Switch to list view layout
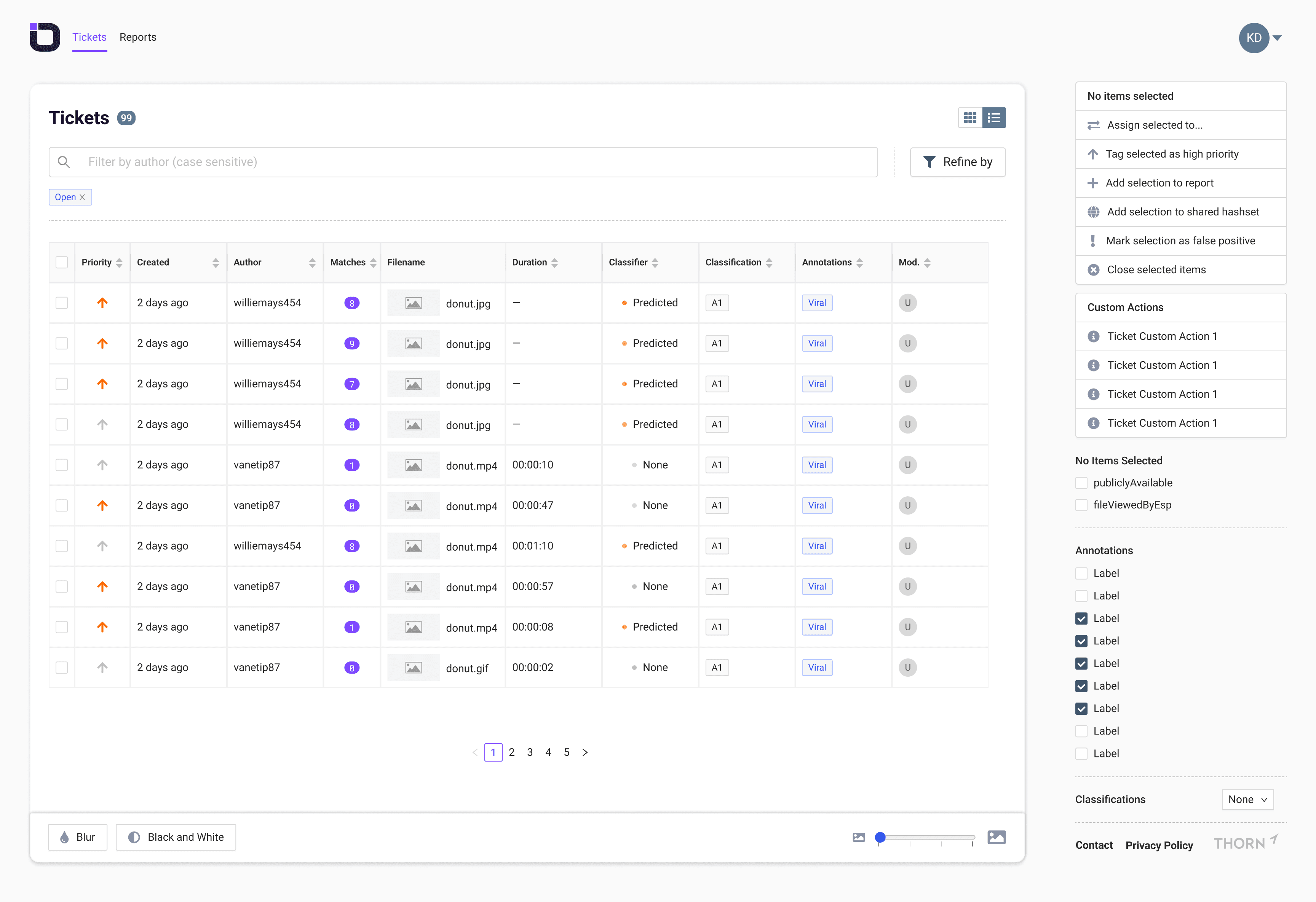 pyautogui.click(x=994, y=118)
